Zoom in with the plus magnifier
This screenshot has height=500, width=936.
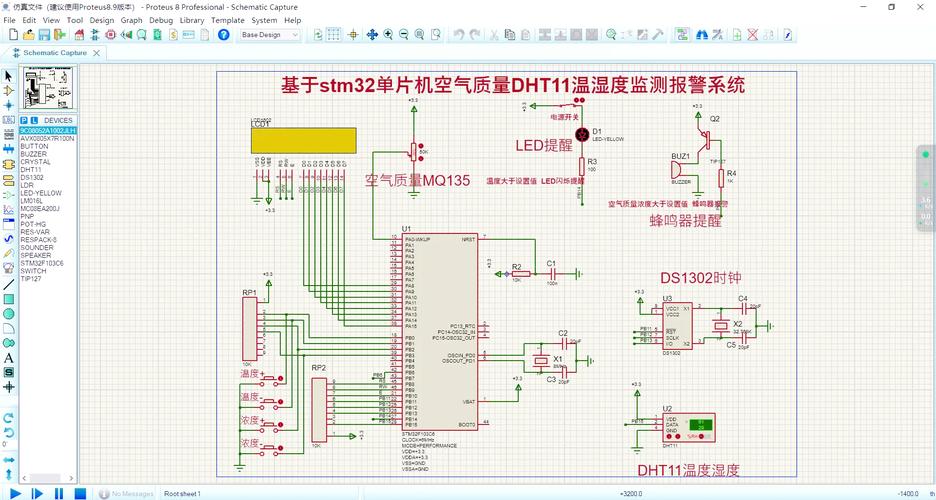(388, 35)
